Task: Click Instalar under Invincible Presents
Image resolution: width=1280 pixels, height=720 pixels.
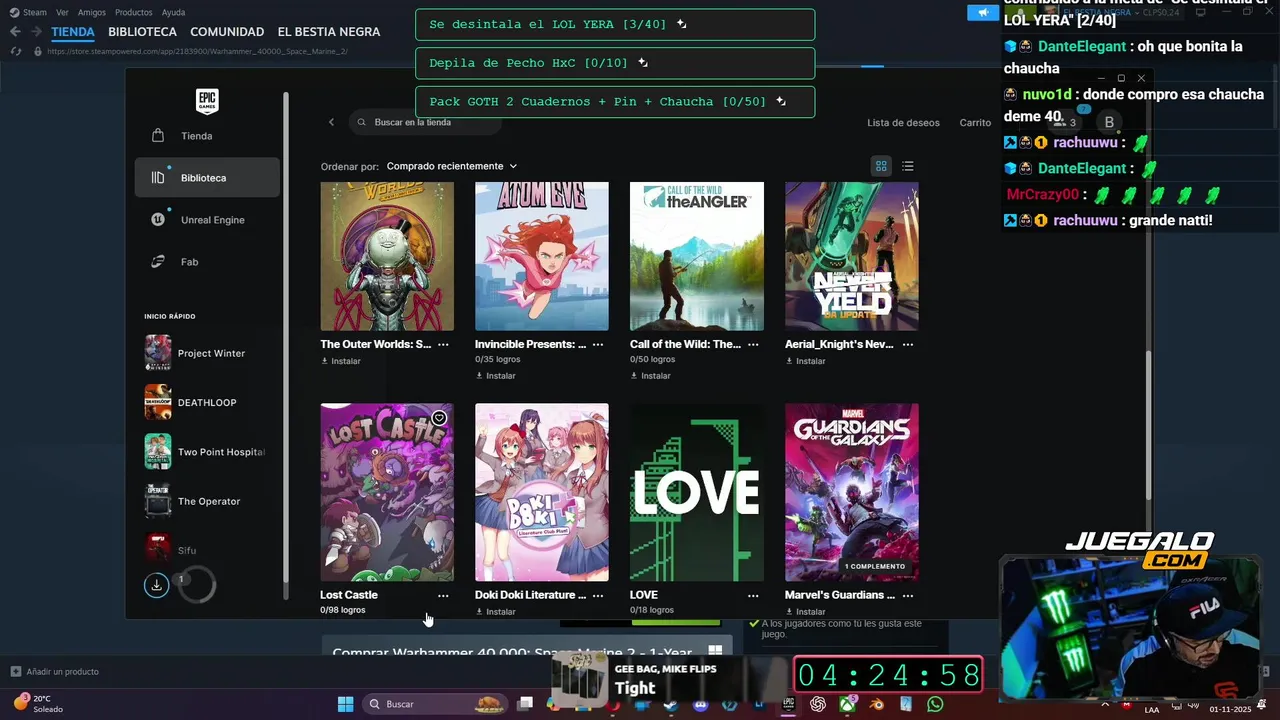Action: point(496,376)
